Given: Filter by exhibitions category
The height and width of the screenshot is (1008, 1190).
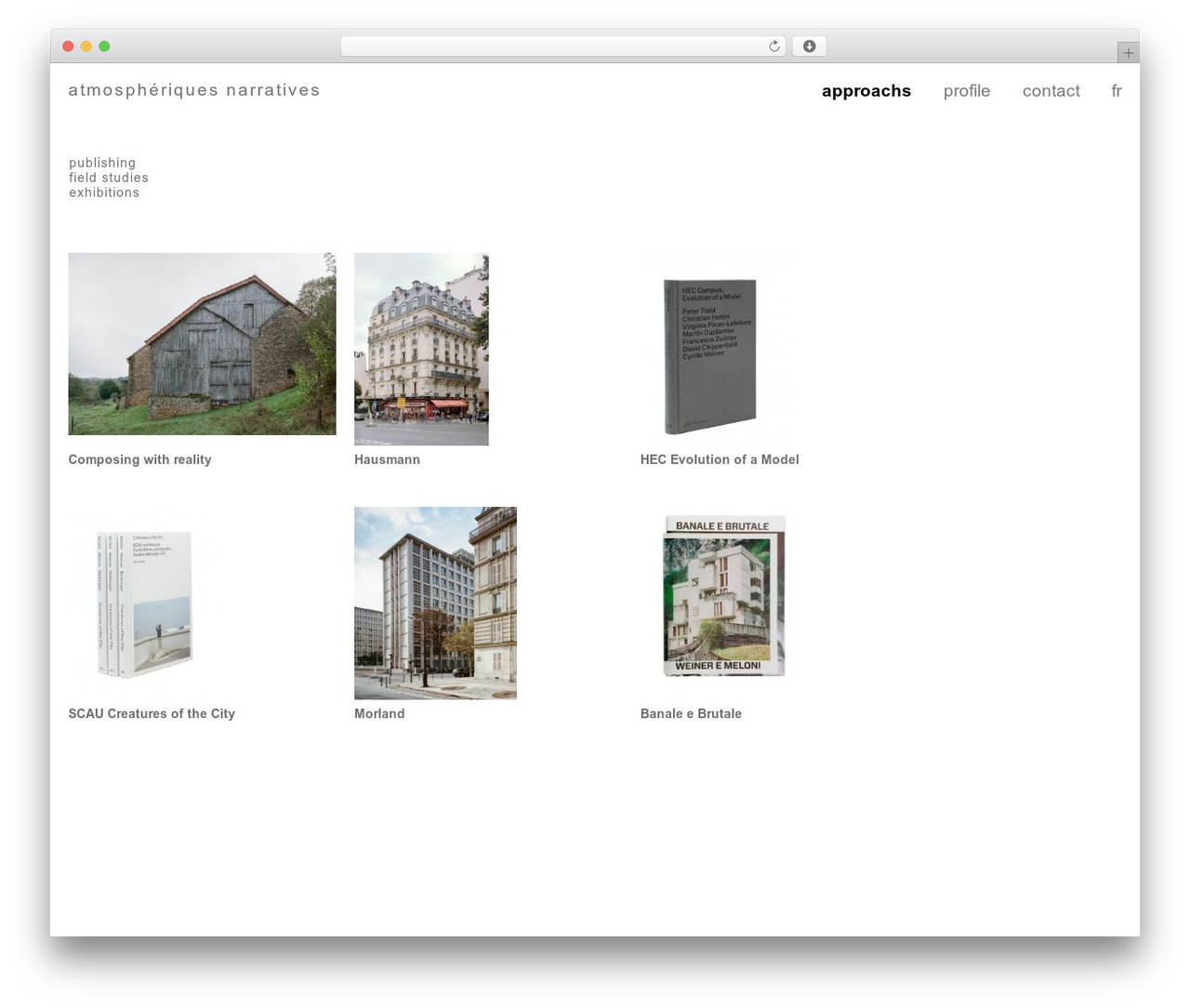Looking at the screenshot, I should pos(104,192).
